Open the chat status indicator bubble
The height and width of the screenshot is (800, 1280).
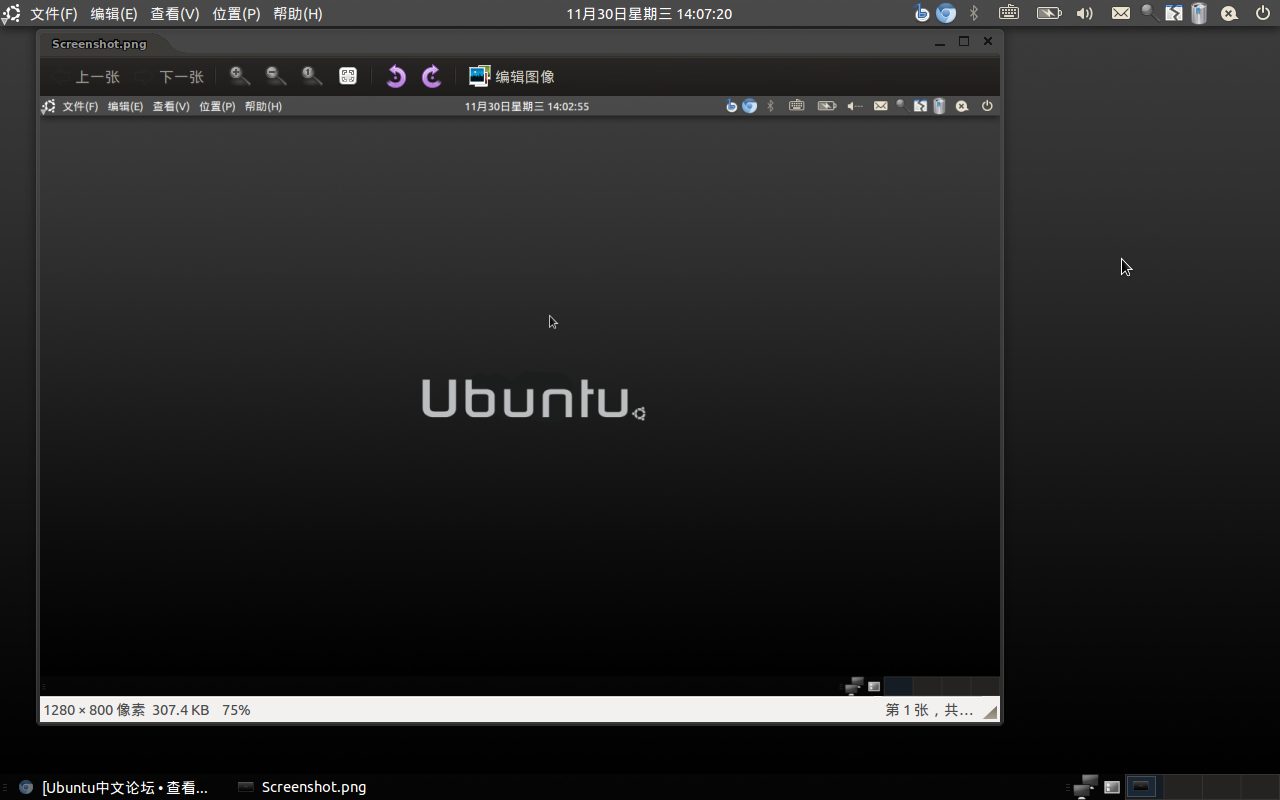pos(1230,13)
